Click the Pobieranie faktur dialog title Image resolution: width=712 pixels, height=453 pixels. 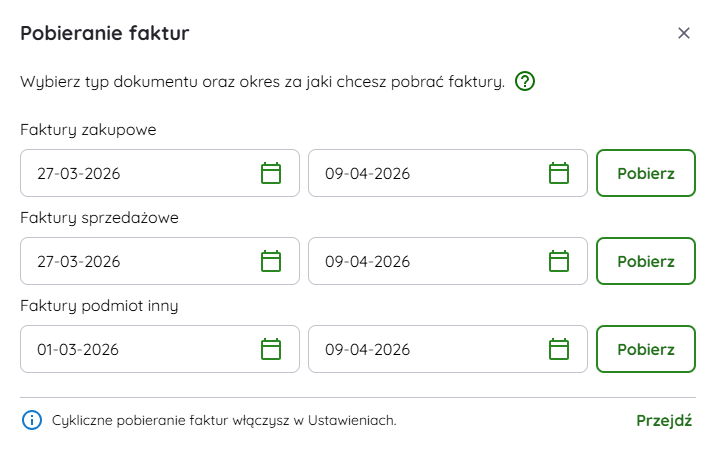tap(105, 33)
